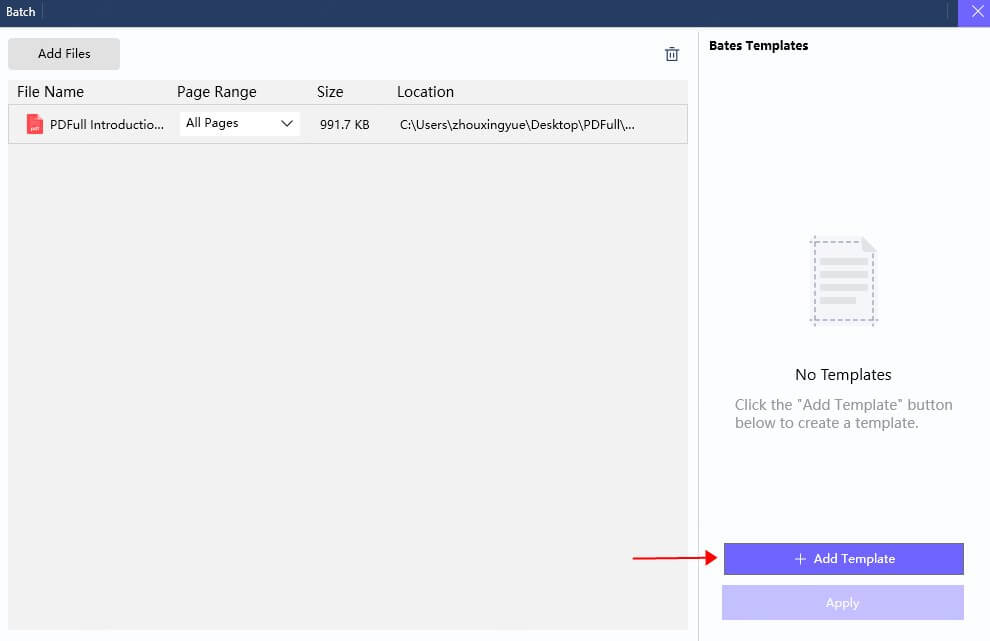The height and width of the screenshot is (641, 990).
Task: Click the File Name column header
Action: [x=50, y=91]
